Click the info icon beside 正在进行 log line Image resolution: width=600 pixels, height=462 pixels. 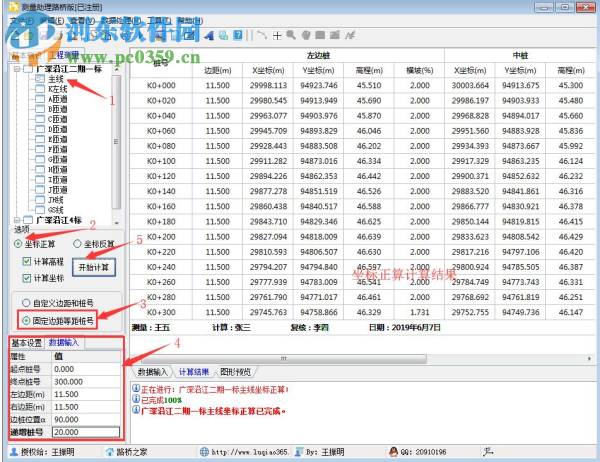tap(136, 389)
